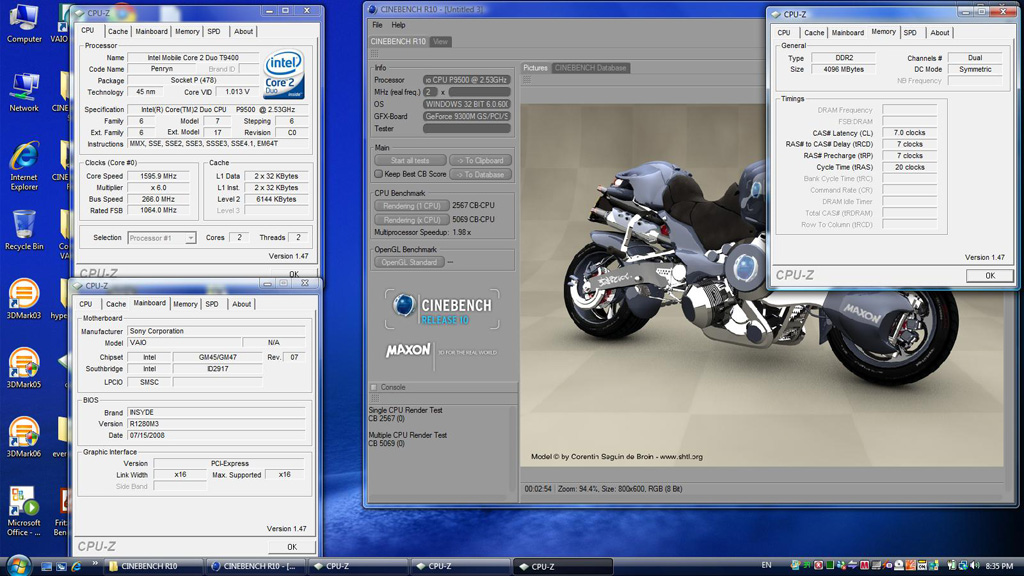The width and height of the screenshot is (1024, 576).
Task: Switch to the CINEBENCH Database tab
Action: tap(591, 68)
